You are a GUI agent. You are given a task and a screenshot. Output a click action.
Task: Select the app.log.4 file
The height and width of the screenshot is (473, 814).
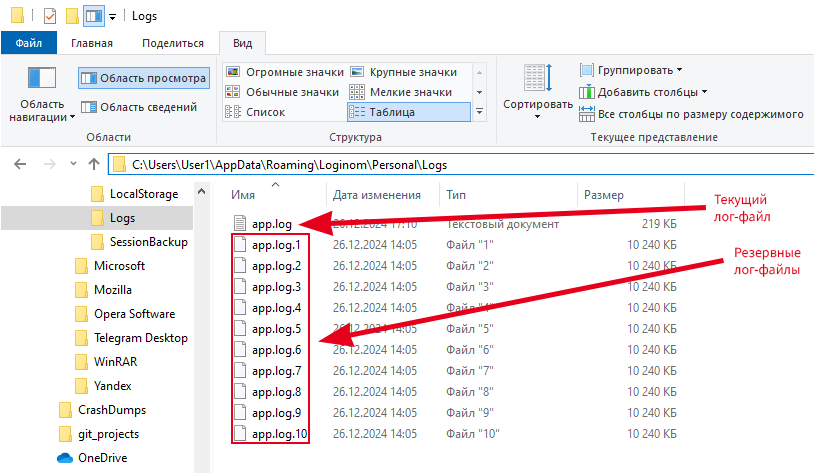276,308
